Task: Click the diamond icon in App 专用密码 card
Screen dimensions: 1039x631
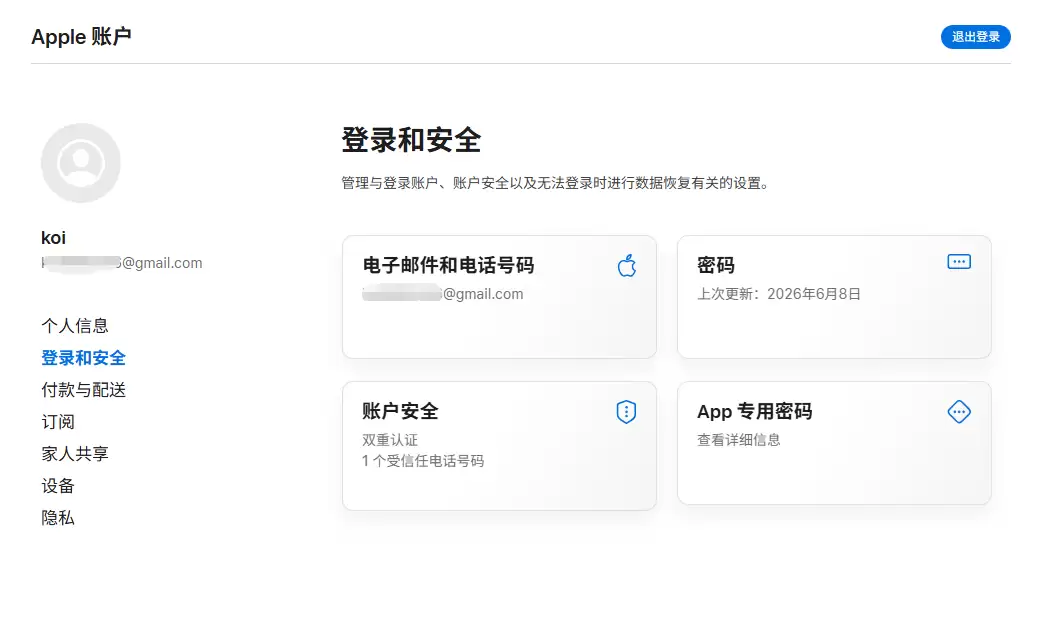Action: [959, 412]
